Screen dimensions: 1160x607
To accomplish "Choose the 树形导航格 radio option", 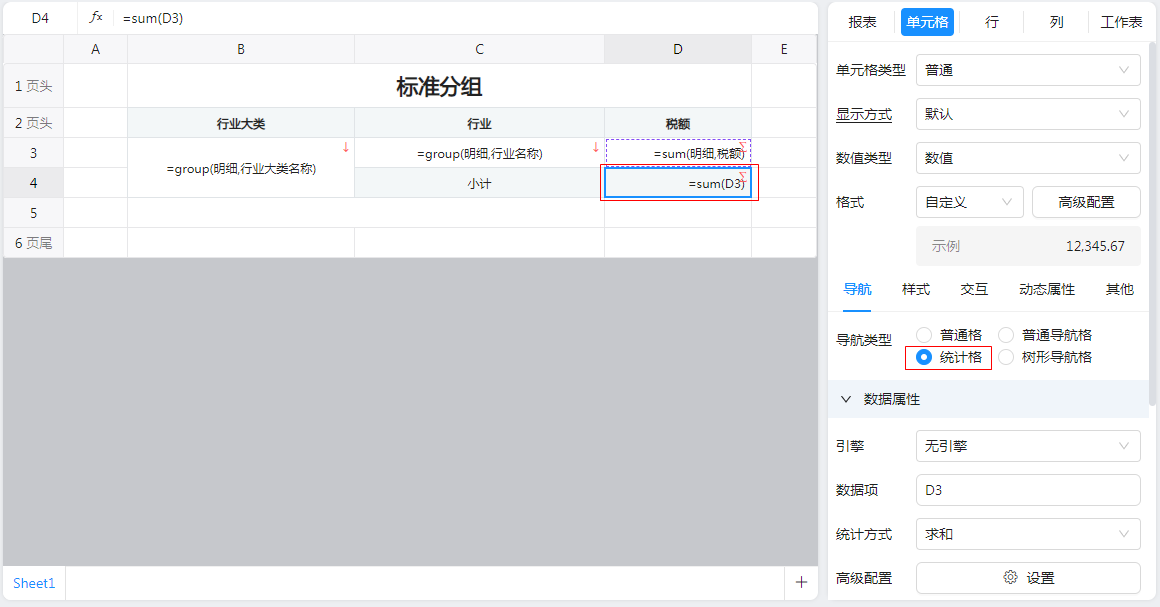I will coord(1006,357).
